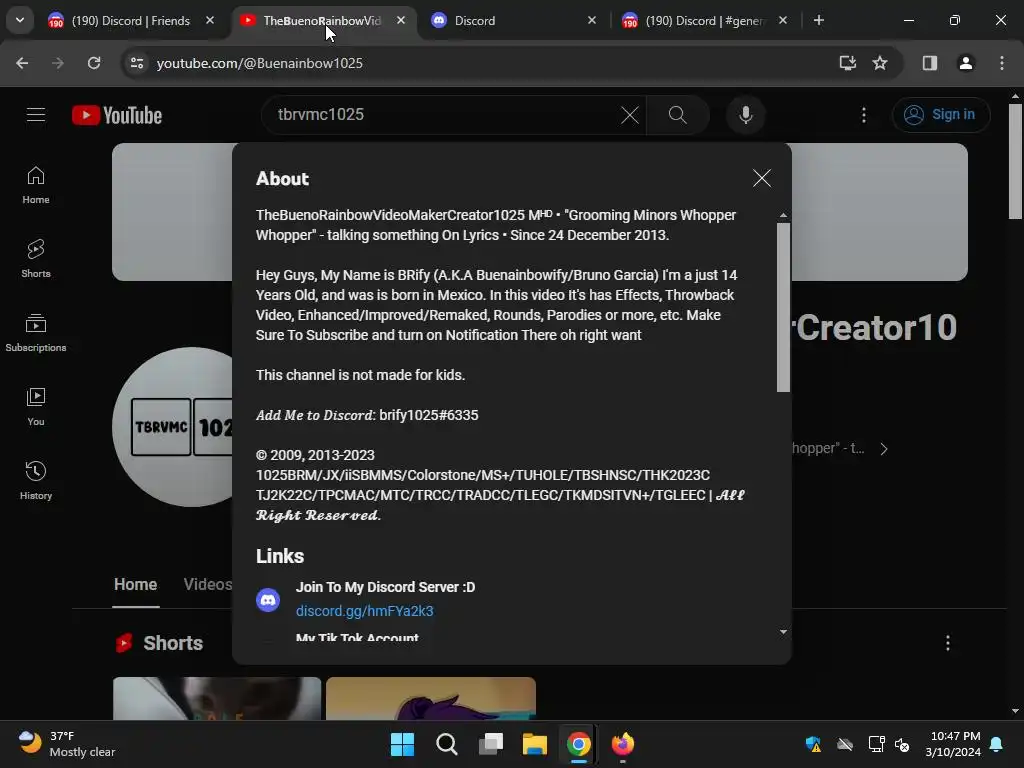Screen dimensions: 1024x768
Task: Click Shorts section heading
Action: coord(173,643)
